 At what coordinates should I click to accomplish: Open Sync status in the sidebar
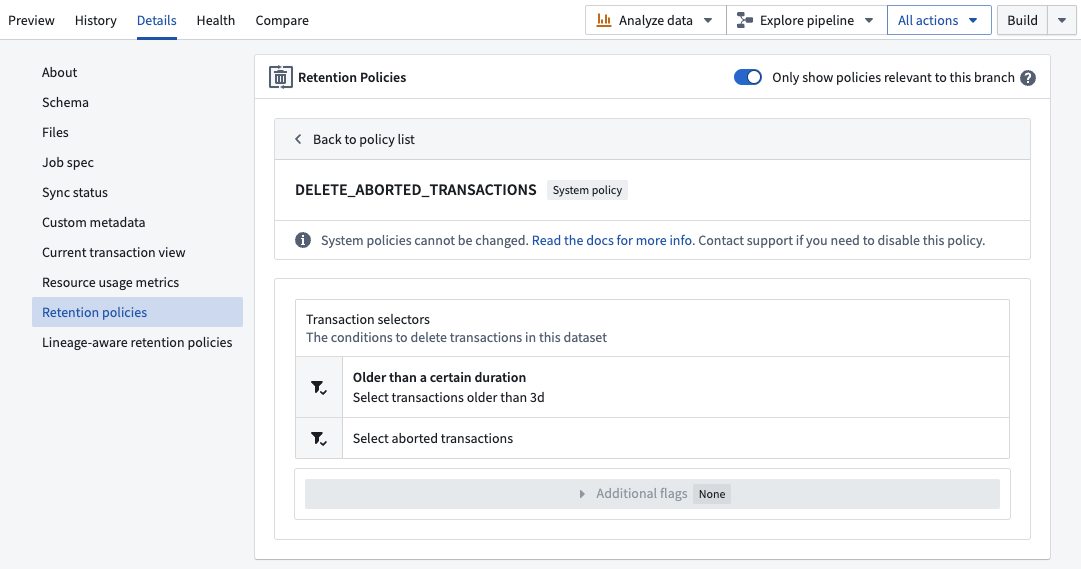(137, 192)
